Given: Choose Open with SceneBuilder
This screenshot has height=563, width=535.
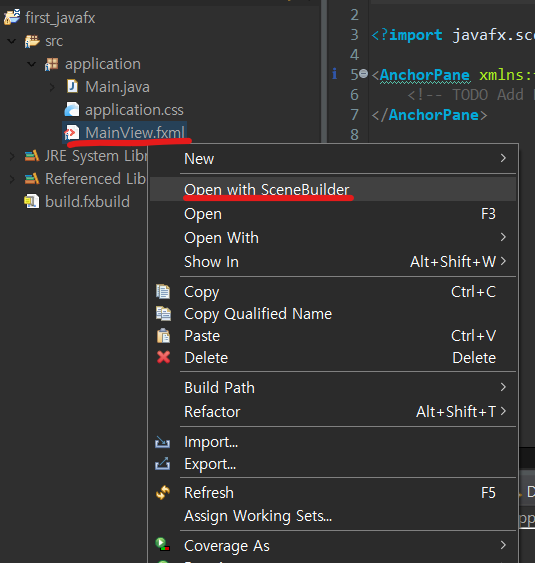Looking at the screenshot, I should click(333, 190).
